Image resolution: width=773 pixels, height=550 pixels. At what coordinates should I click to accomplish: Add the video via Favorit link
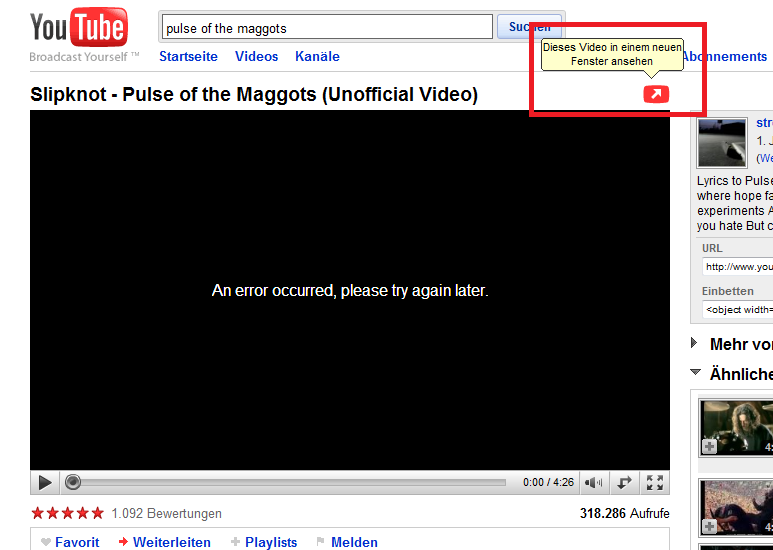tap(77, 542)
